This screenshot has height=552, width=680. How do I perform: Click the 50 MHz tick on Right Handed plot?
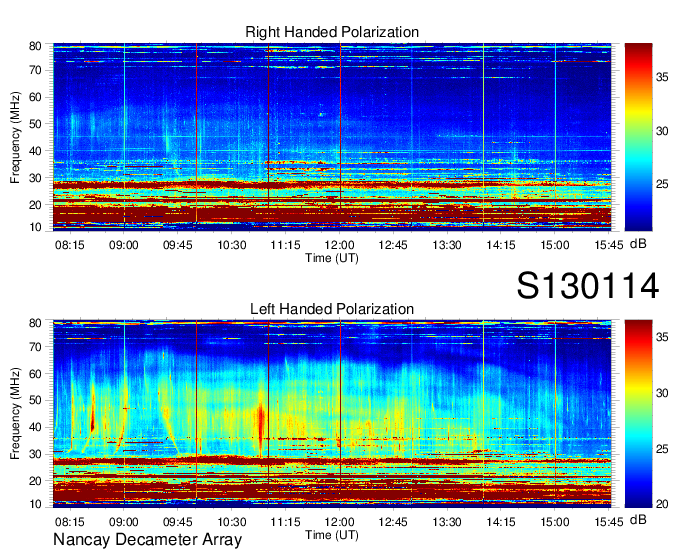[x=35, y=124]
